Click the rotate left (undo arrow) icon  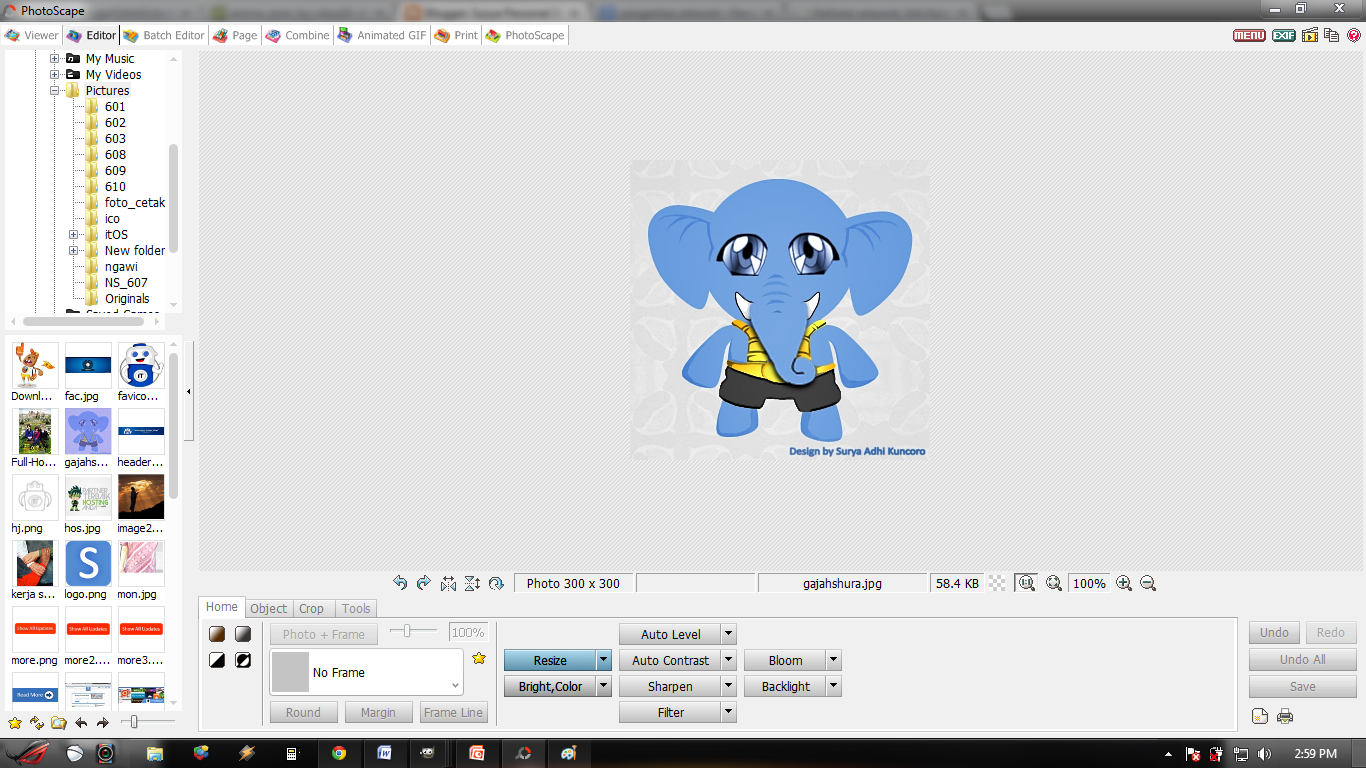click(400, 583)
